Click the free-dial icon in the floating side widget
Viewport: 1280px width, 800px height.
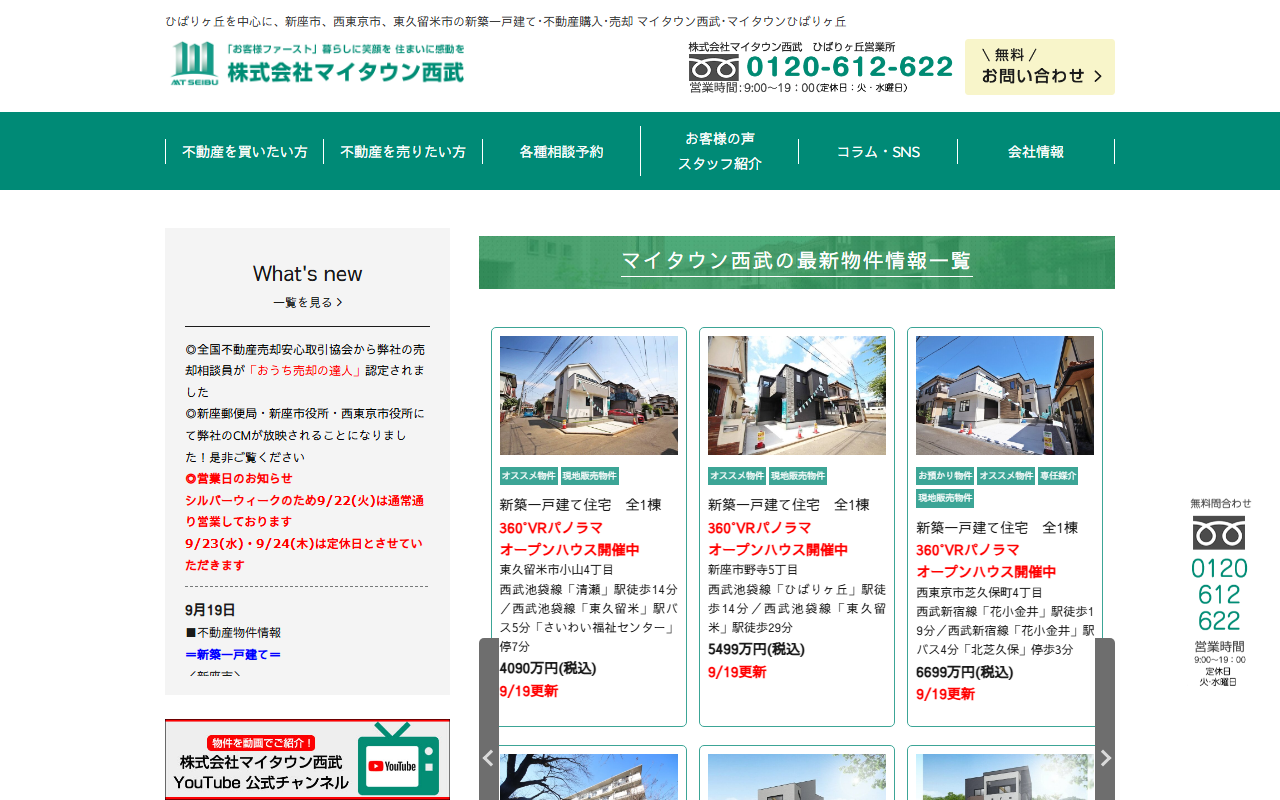coord(1219,532)
